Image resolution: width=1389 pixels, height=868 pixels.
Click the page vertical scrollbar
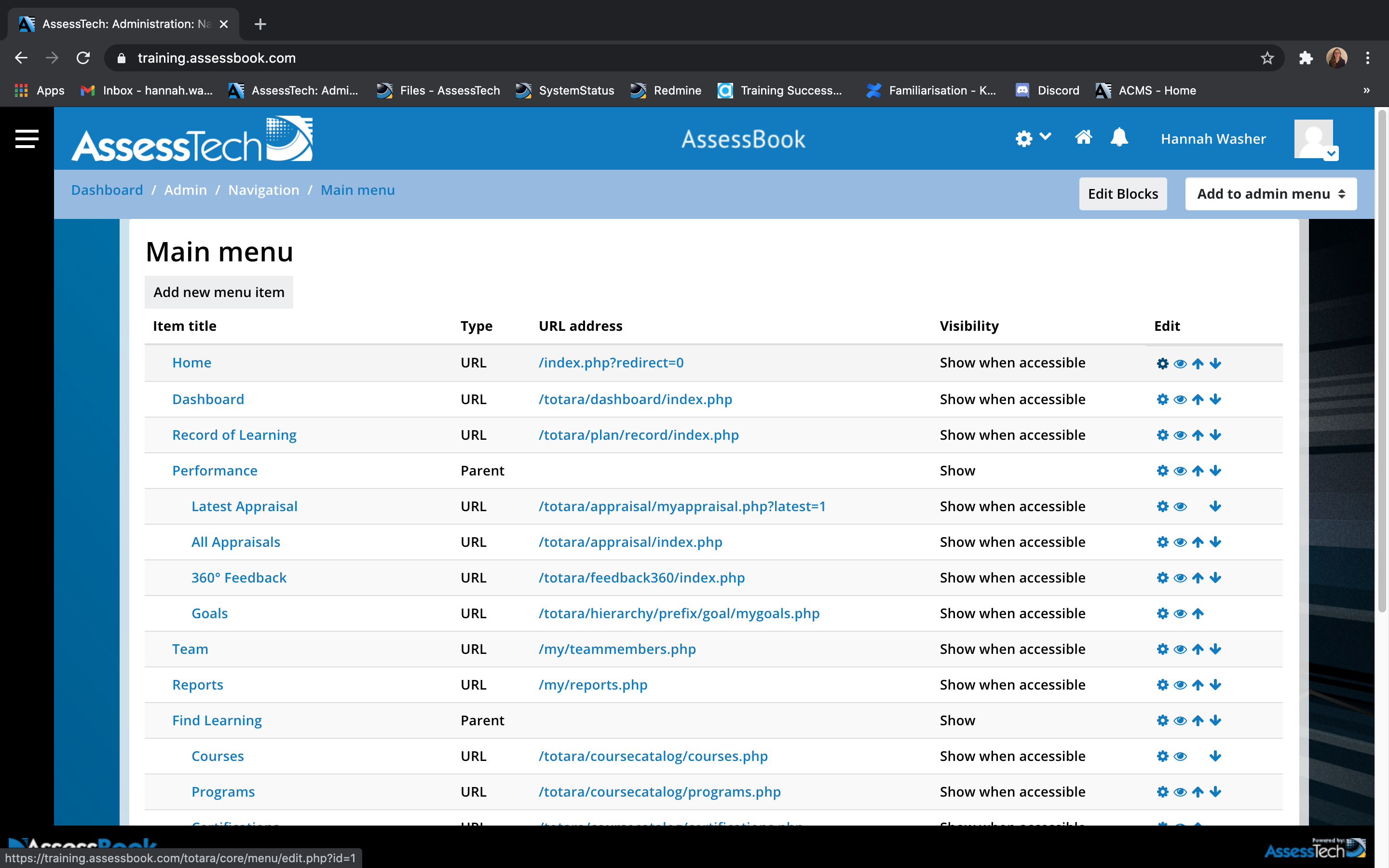(1382, 362)
